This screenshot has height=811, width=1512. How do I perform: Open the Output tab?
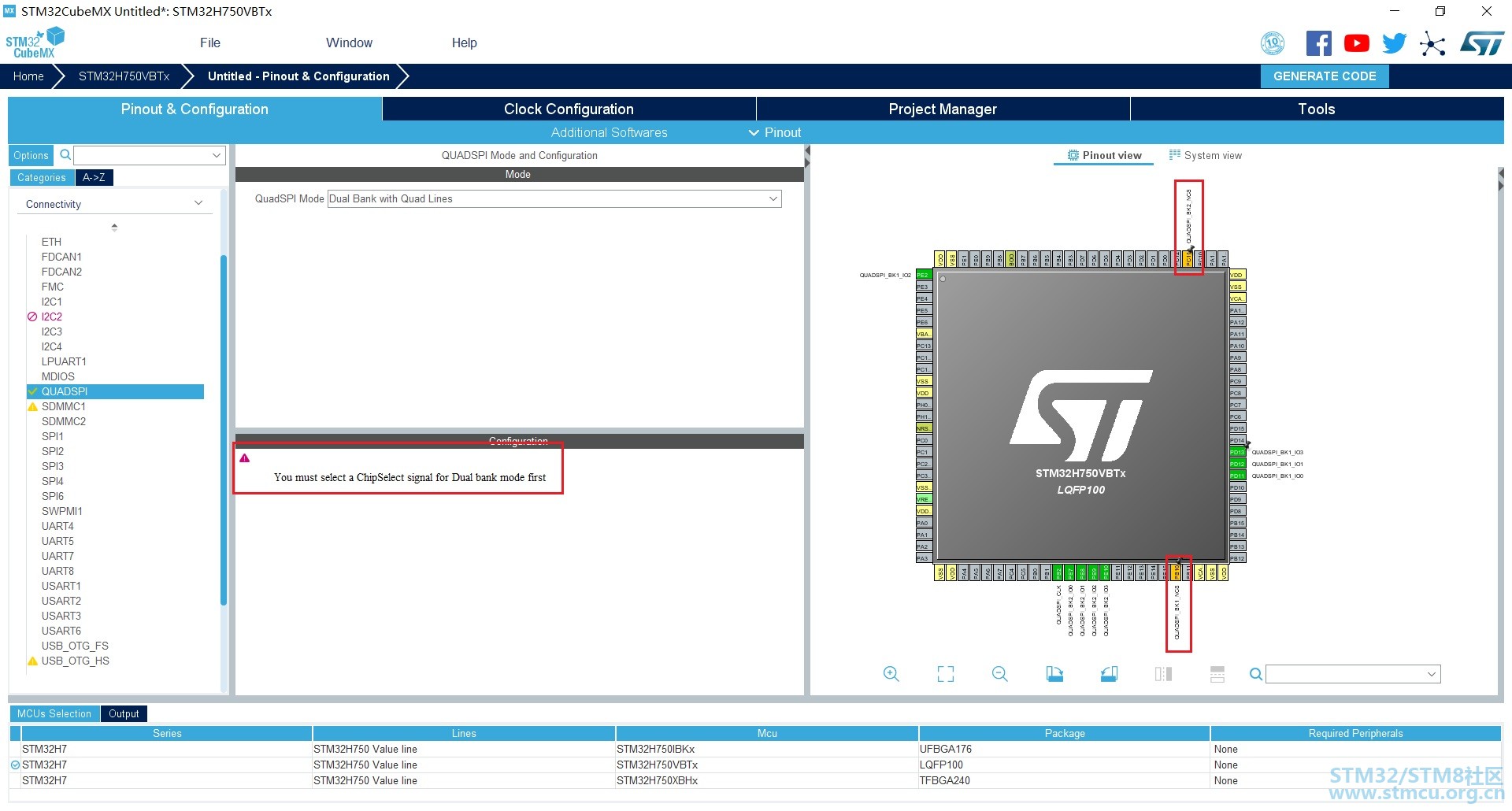[124, 713]
